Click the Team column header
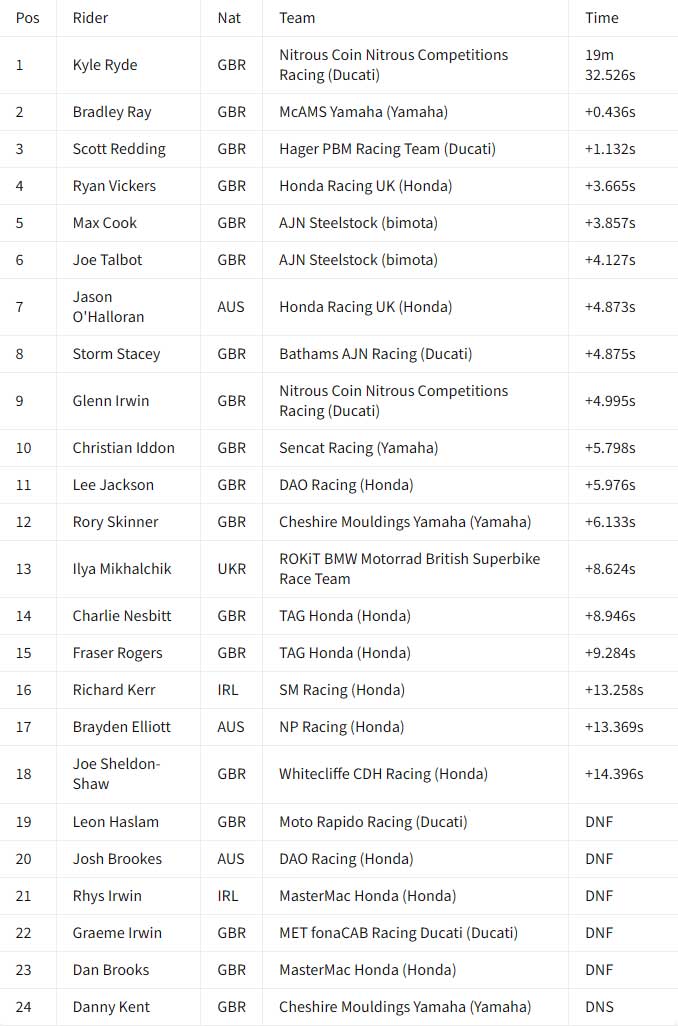Viewport: 678px width, 1026px height. pos(297,18)
